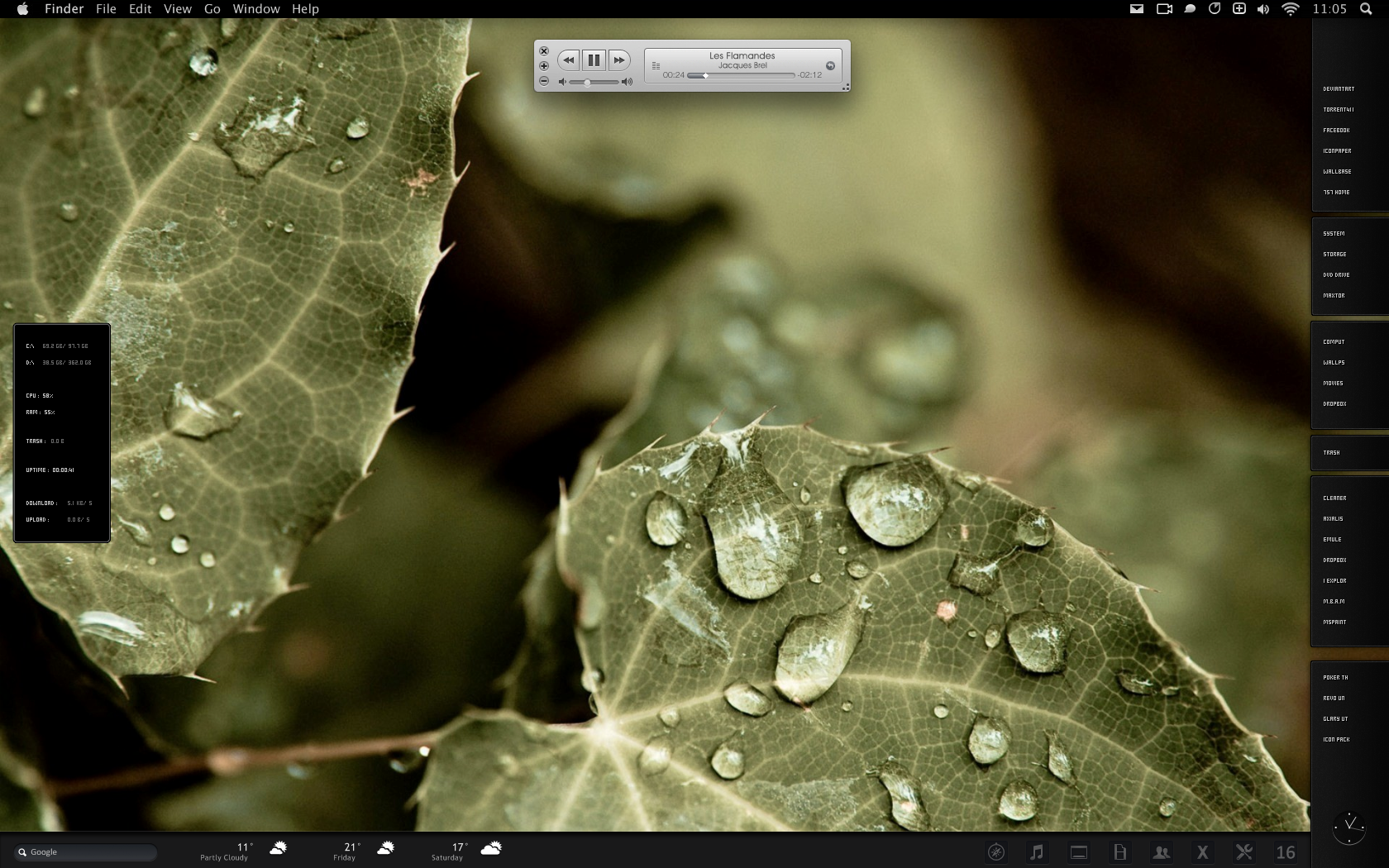1389x868 pixels.
Task: Open the volume speaker menu bar icon
Action: click(x=1263, y=9)
